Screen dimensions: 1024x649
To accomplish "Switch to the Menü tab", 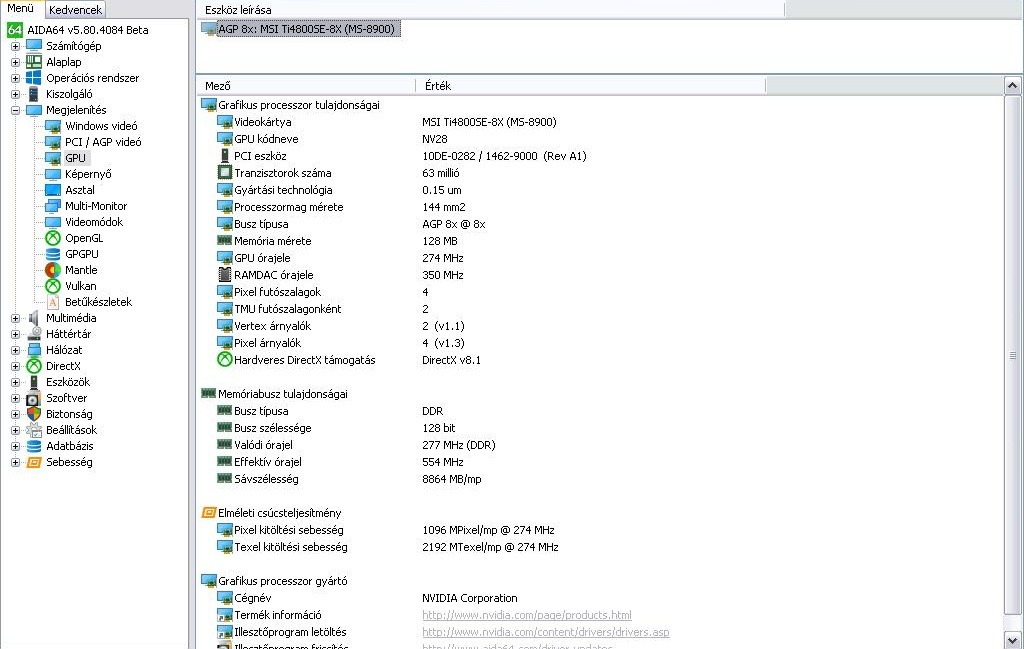I will pyautogui.click(x=21, y=8).
